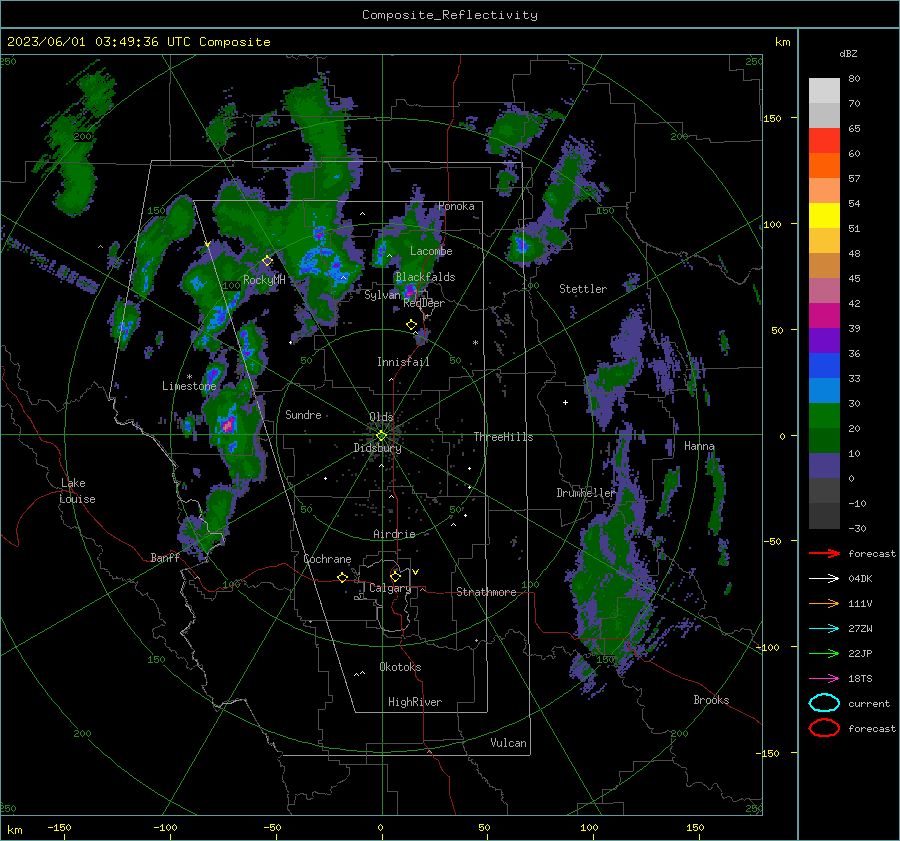The height and width of the screenshot is (841, 900).
Task: Click the Ponoka city label
Action: pos(456,206)
